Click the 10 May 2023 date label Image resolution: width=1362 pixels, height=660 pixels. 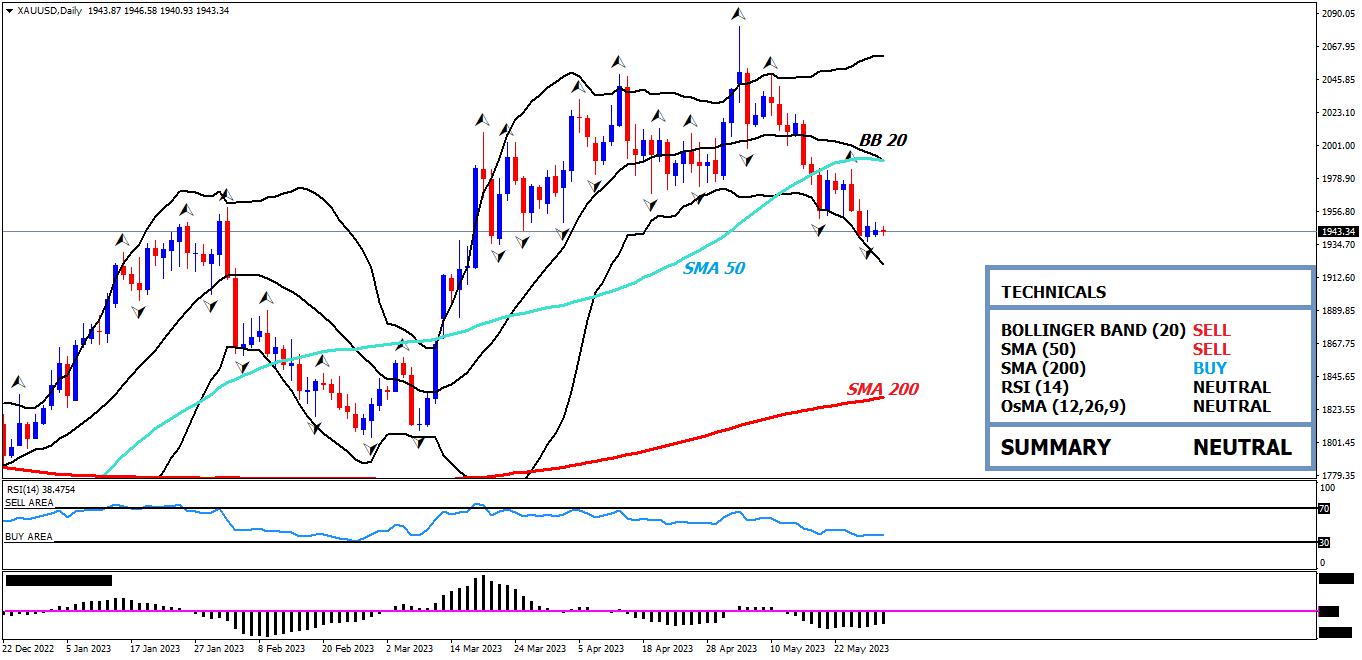[x=796, y=649]
